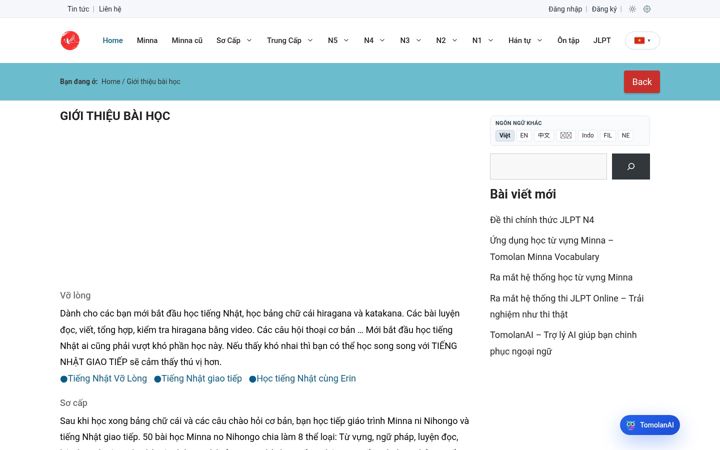
Task: Open the Tiếng Nhật Vỡ Lòng link
Action: click(104, 379)
